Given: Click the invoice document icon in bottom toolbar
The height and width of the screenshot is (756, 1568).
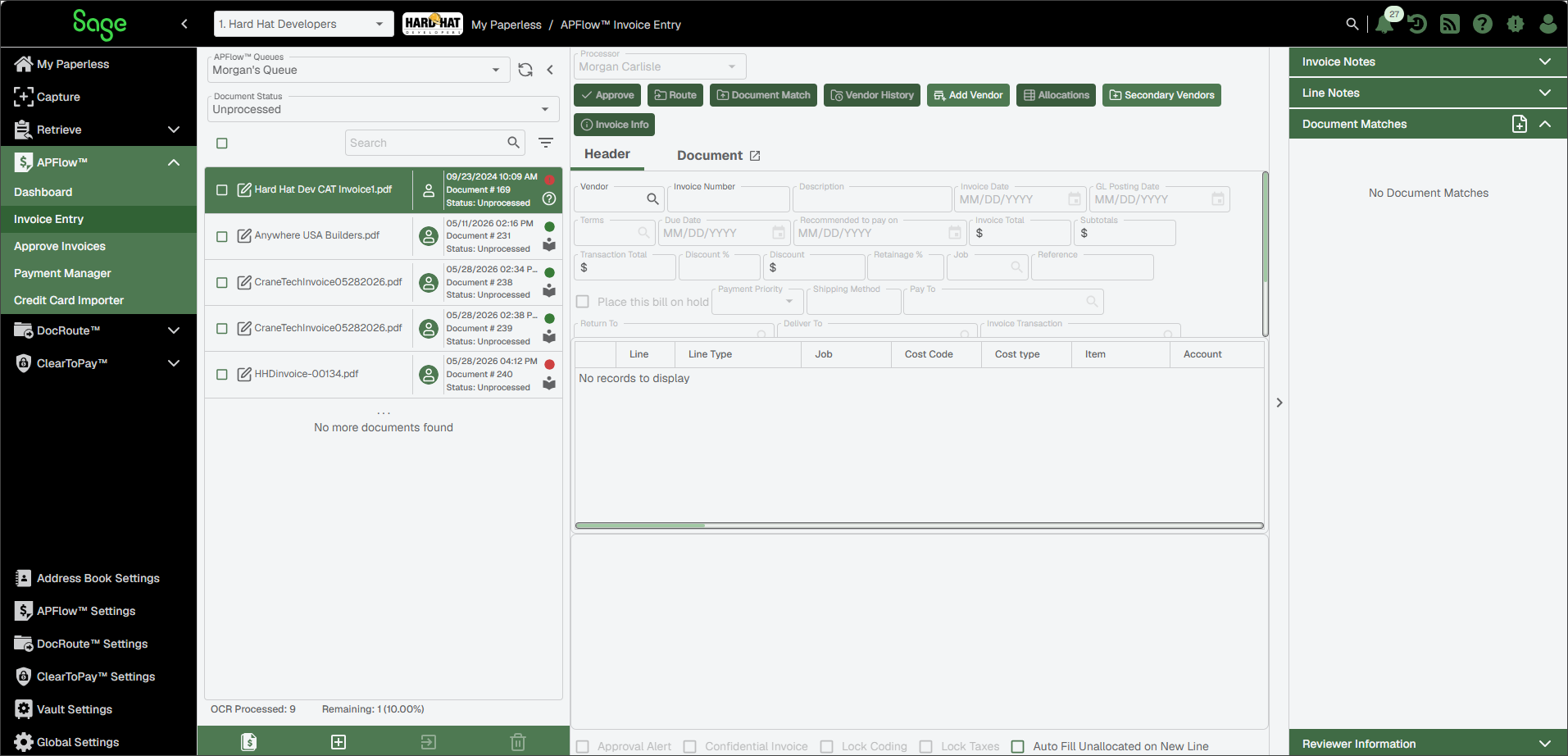Looking at the screenshot, I should tap(249, 742).
